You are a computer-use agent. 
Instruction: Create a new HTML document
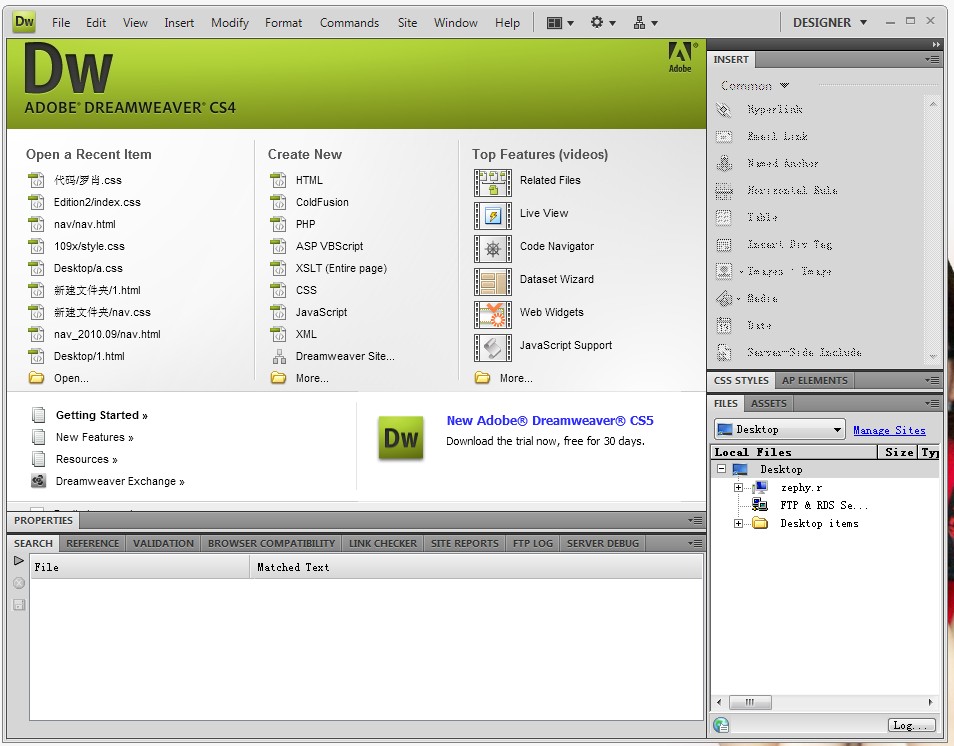click(309, 180)
